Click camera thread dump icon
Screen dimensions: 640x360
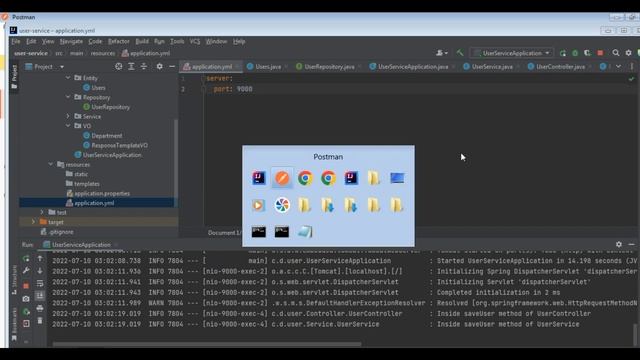click(x=26, y=298)
